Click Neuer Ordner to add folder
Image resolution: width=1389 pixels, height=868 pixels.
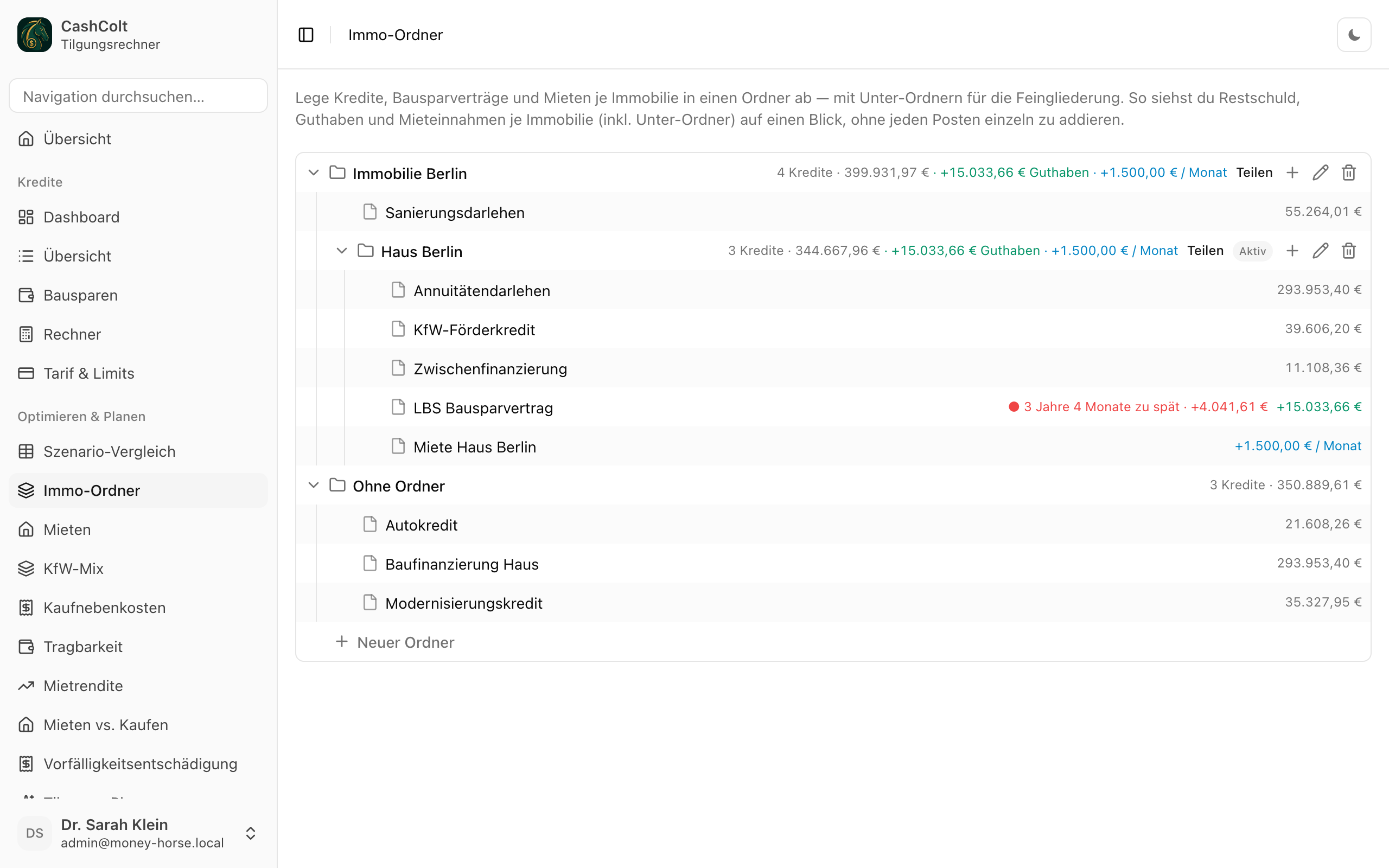coord(395,642)
